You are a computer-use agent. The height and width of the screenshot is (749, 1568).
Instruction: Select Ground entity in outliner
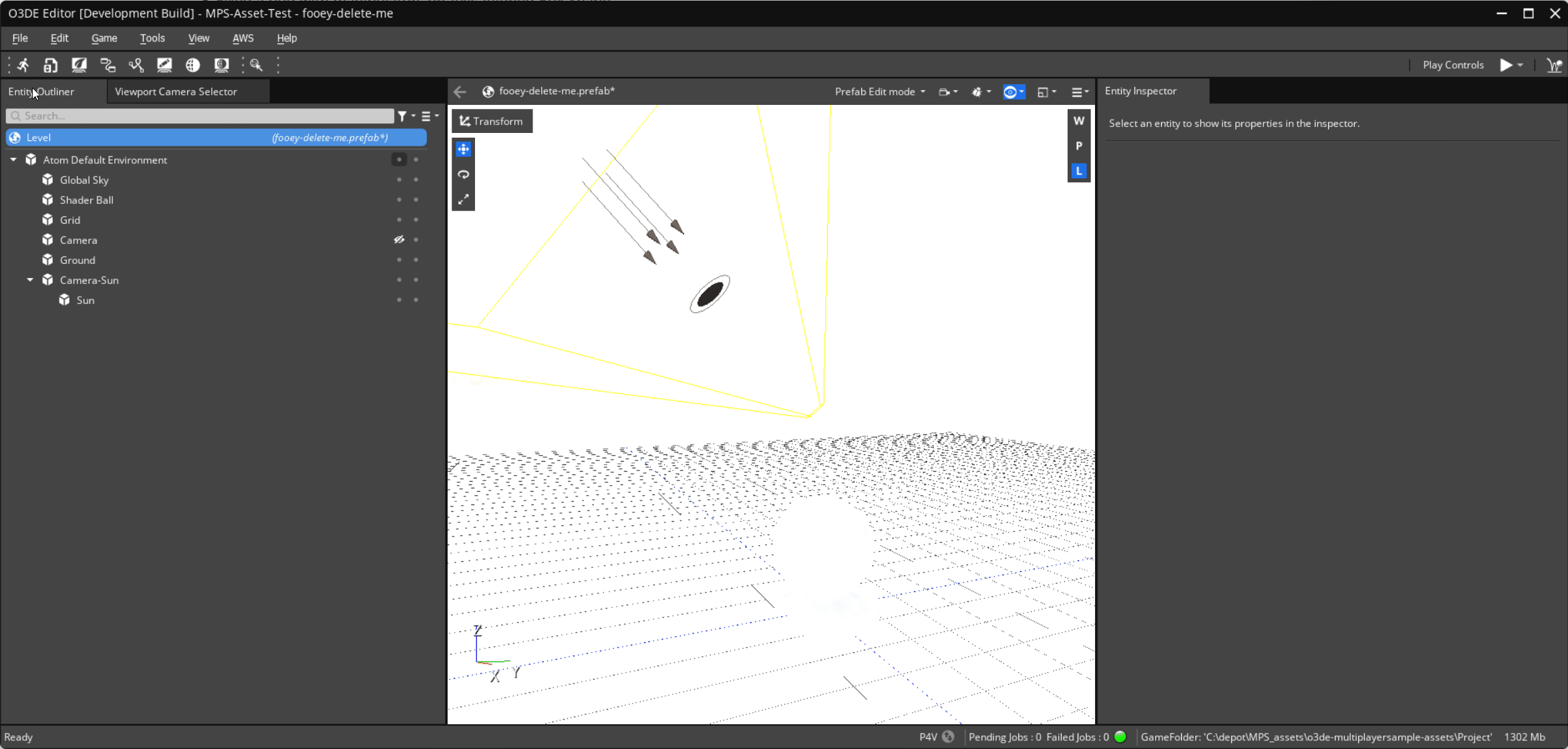pos(77,259)
